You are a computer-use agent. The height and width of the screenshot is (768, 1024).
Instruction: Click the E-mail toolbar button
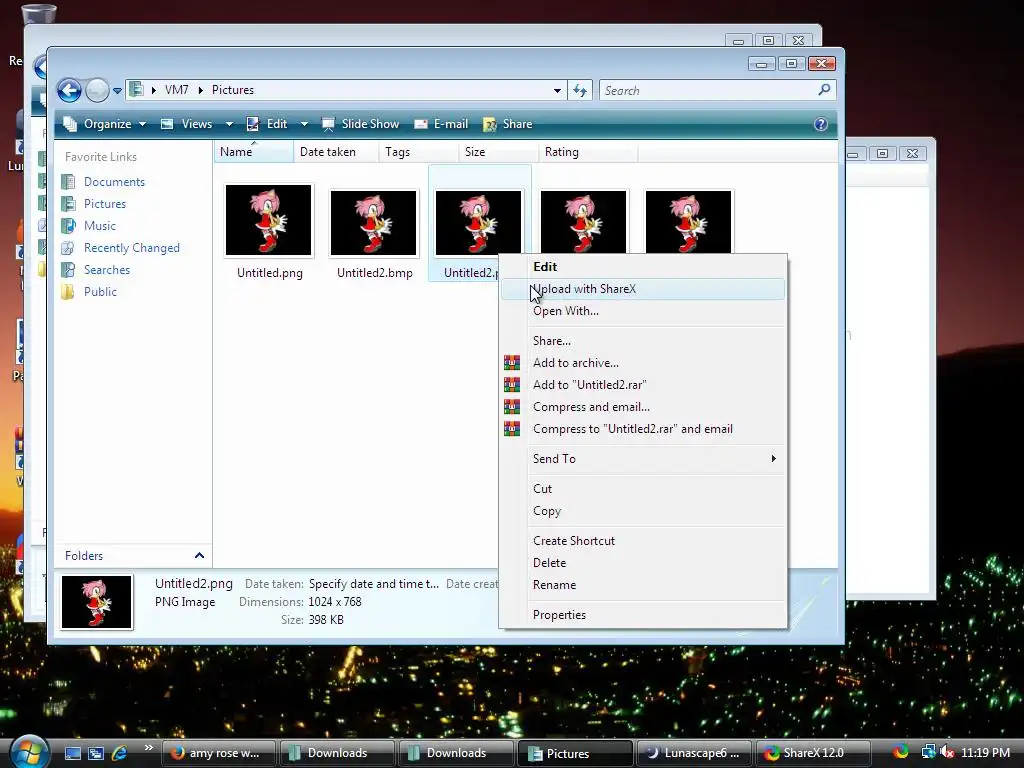coord(441,124)
